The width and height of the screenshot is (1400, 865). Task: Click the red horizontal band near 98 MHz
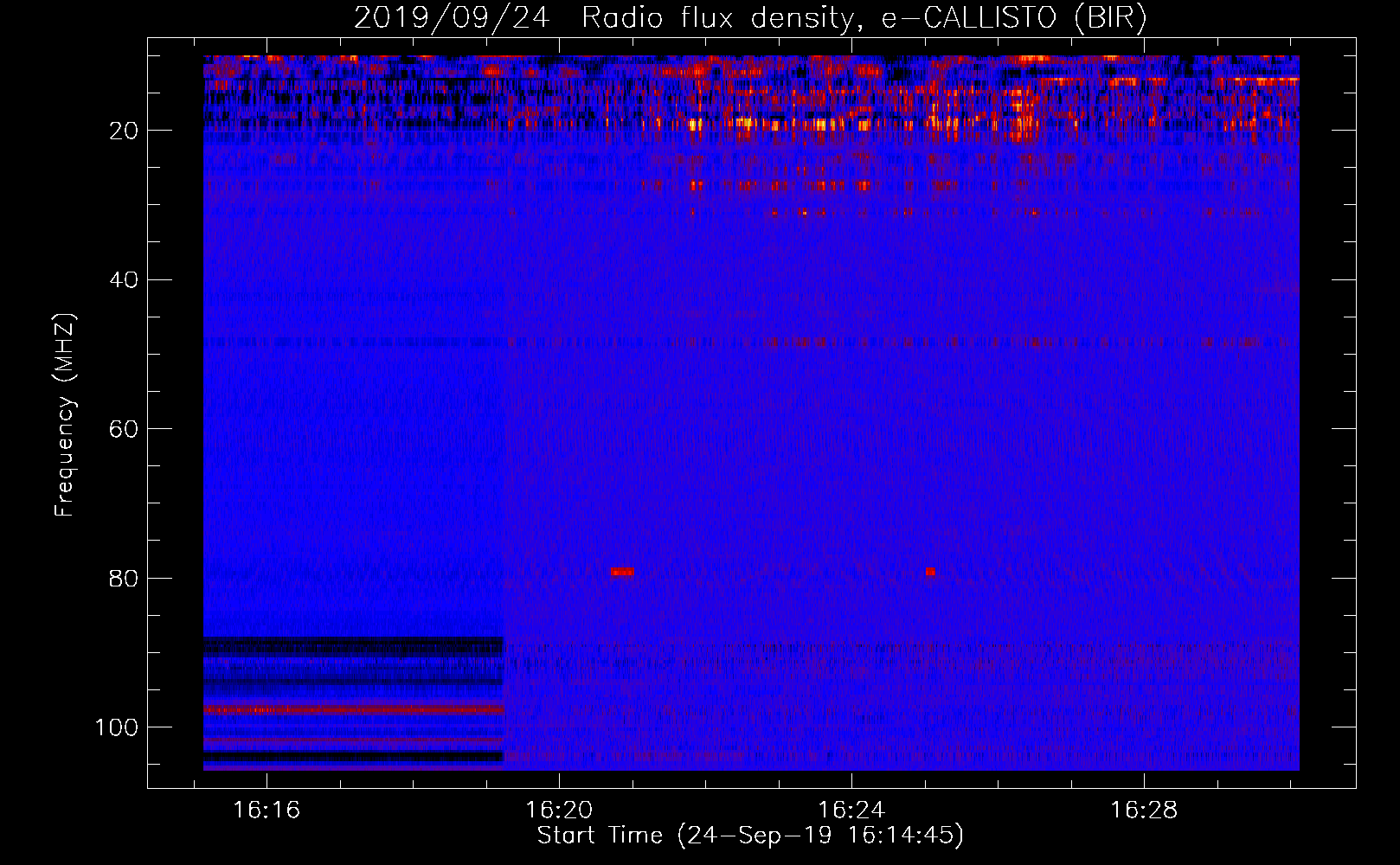tap(353, 710)
